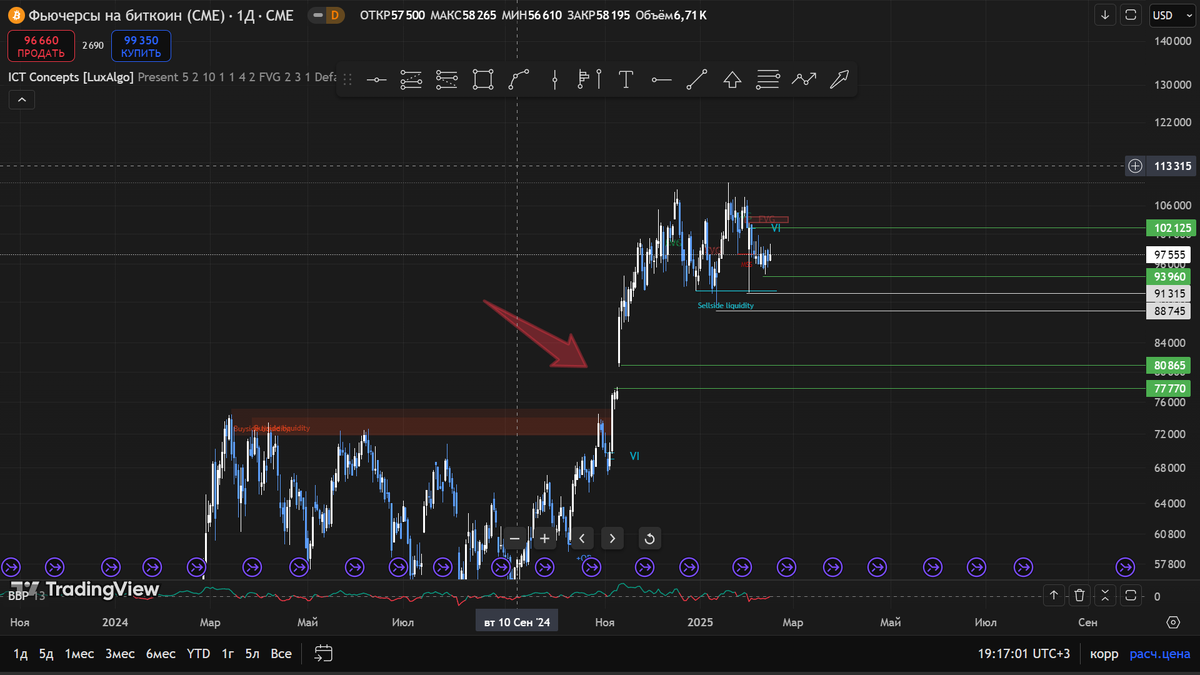Select the 5д date range
Screen dimensions: 1200x675
(46, 654)
